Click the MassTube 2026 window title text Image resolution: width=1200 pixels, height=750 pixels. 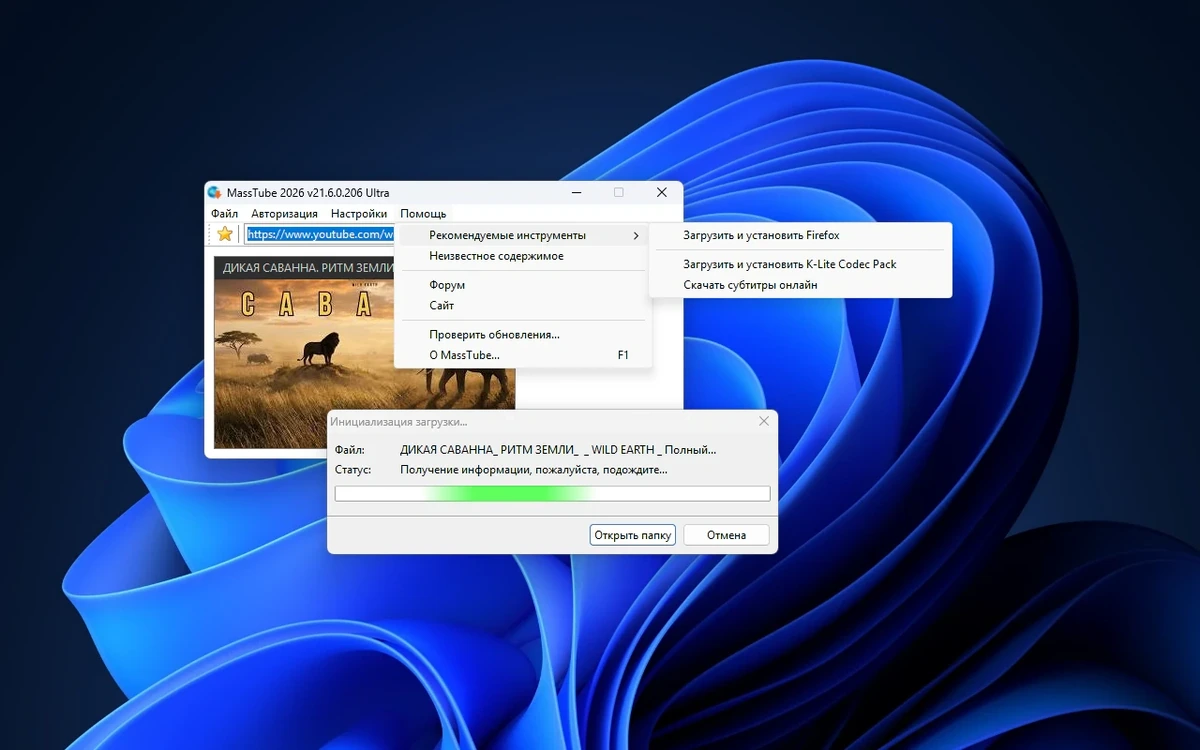[x=309, y=192]
